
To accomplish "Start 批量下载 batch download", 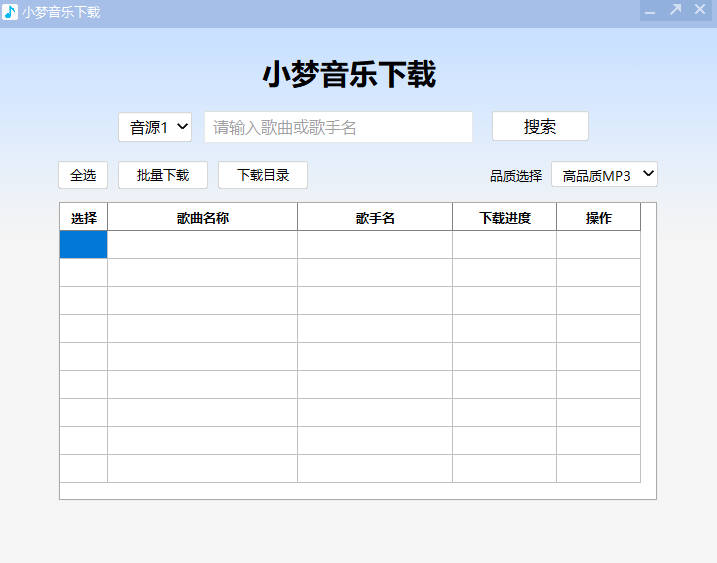I will (163, 175).
